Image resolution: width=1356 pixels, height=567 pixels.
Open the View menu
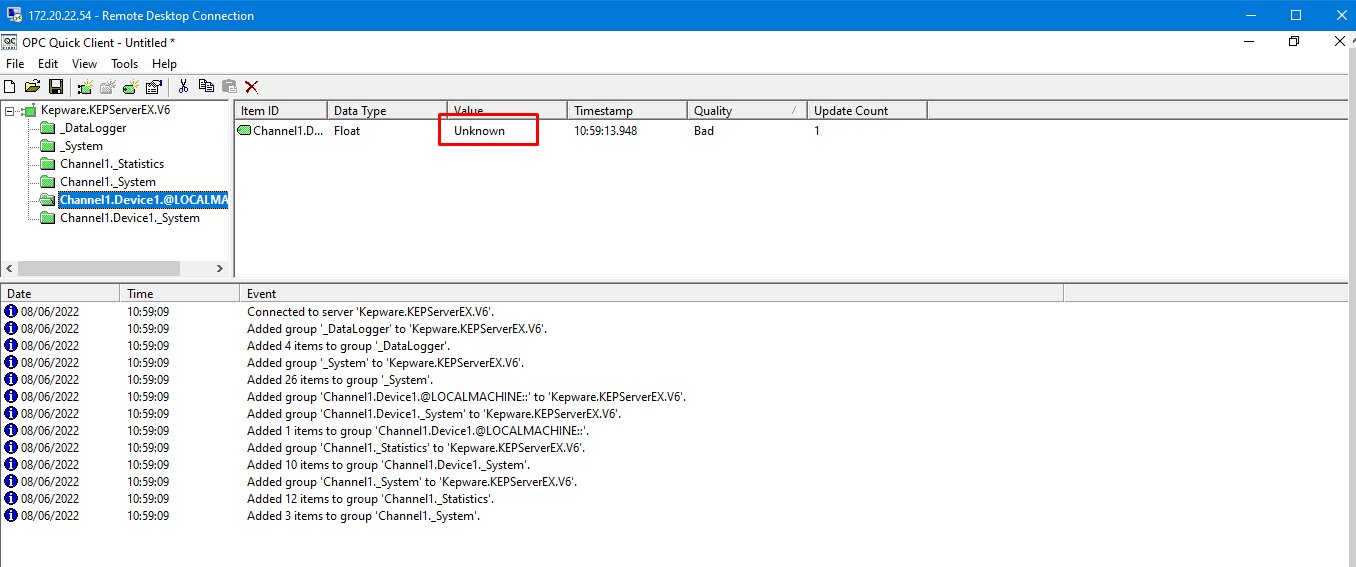tap(85, 64)
